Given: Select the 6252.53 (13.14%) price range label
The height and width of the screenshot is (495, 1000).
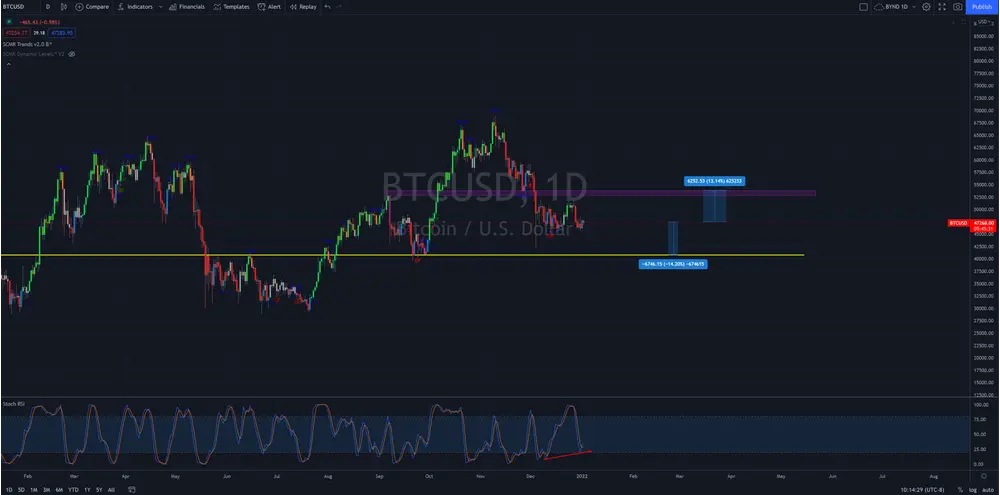Looking at the screenshot, I should (714, 181).
